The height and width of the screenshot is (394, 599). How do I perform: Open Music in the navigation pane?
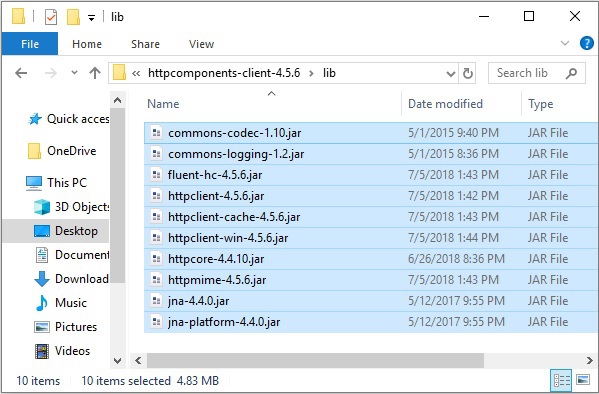61,303
